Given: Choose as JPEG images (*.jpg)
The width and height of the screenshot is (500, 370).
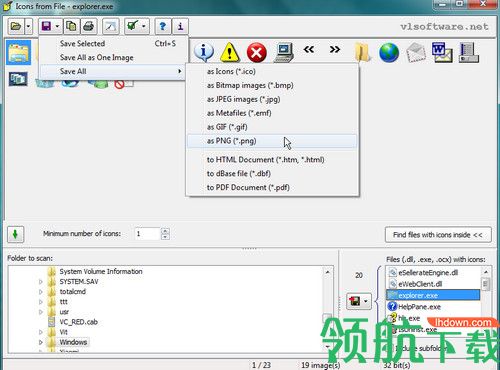Looking at the screenshot, I should 272,99.
